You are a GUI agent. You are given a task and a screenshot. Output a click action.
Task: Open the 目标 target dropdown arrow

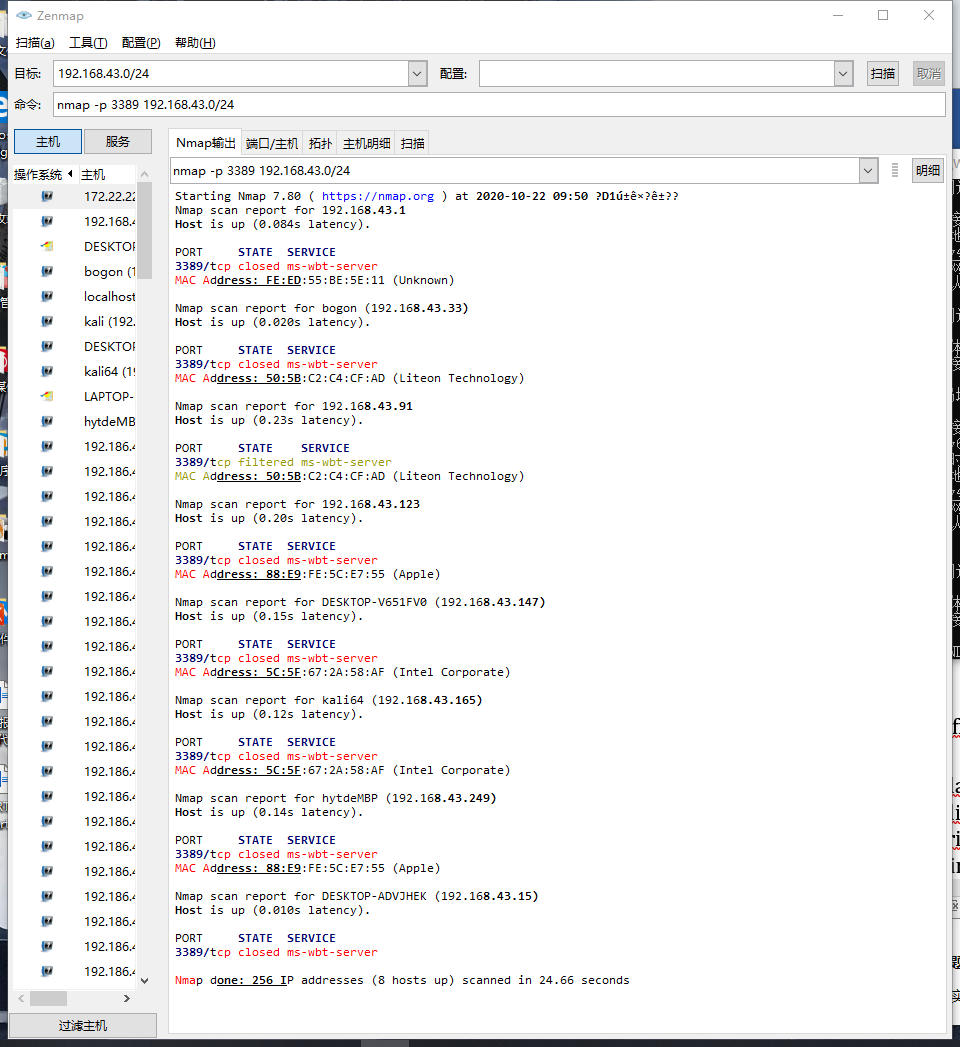click(417, 73)
